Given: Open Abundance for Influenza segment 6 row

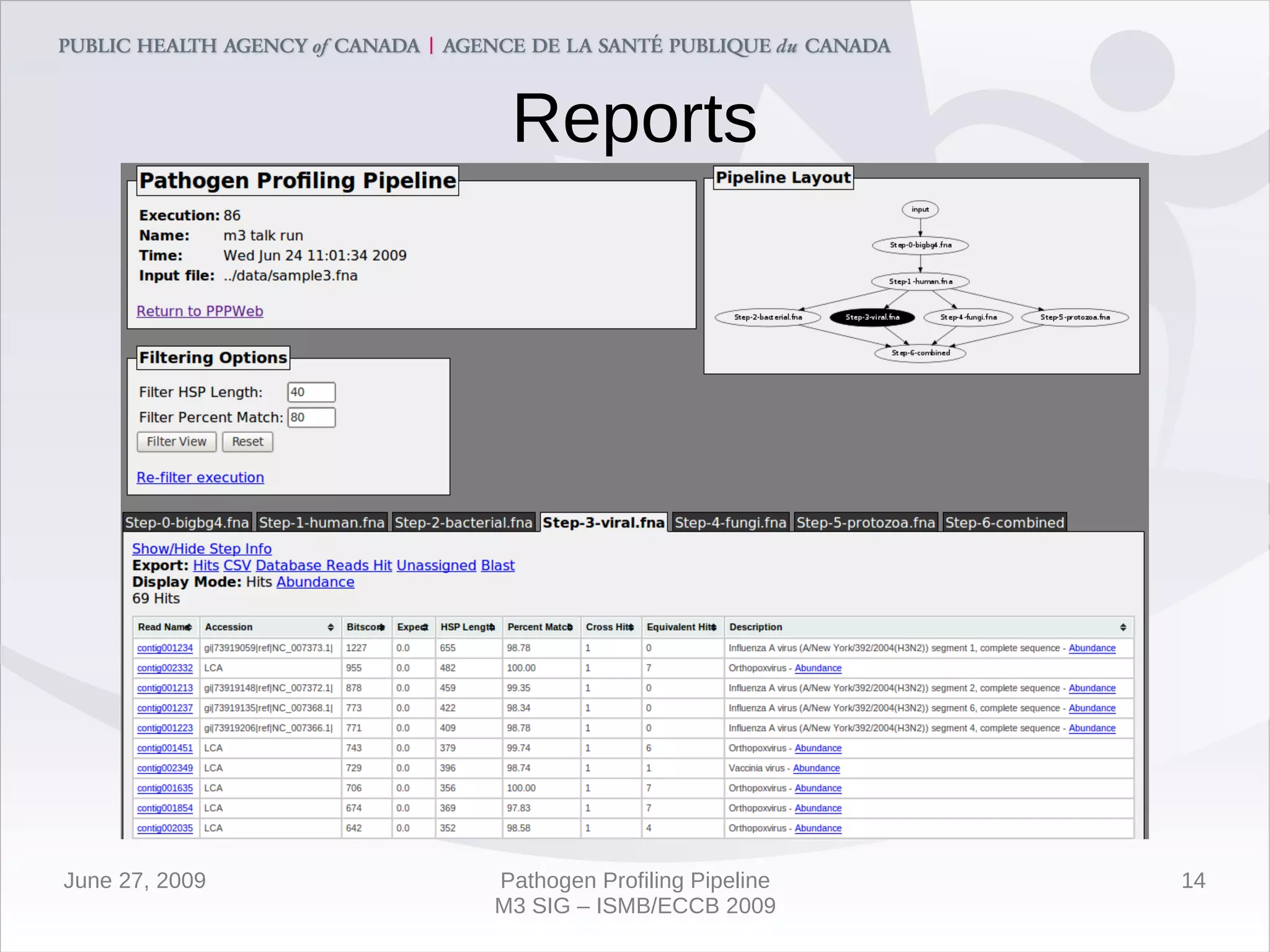Looking at the screenshot, I should tap(1092, 708).
